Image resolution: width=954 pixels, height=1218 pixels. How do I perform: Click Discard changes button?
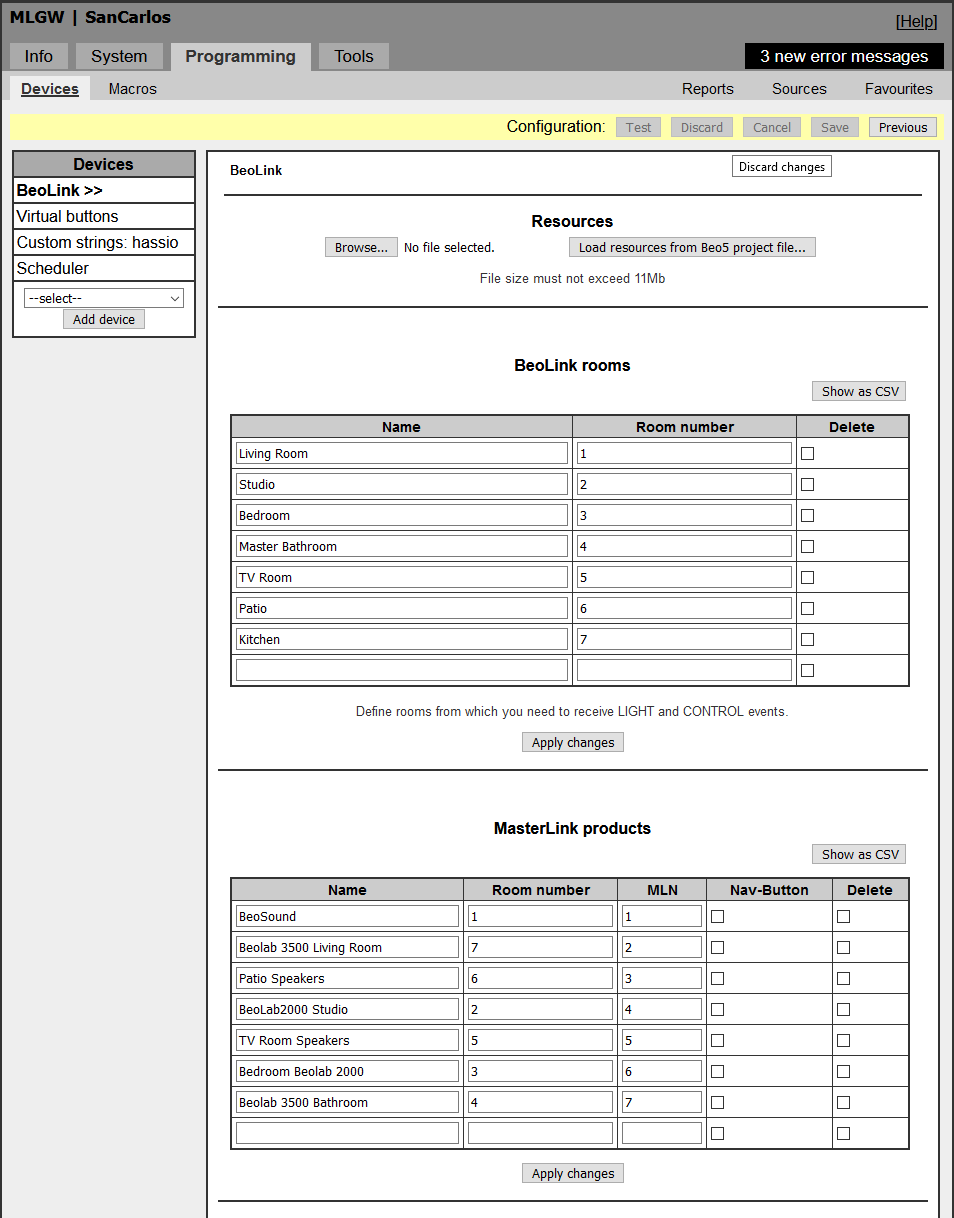[x=782, y=167]
